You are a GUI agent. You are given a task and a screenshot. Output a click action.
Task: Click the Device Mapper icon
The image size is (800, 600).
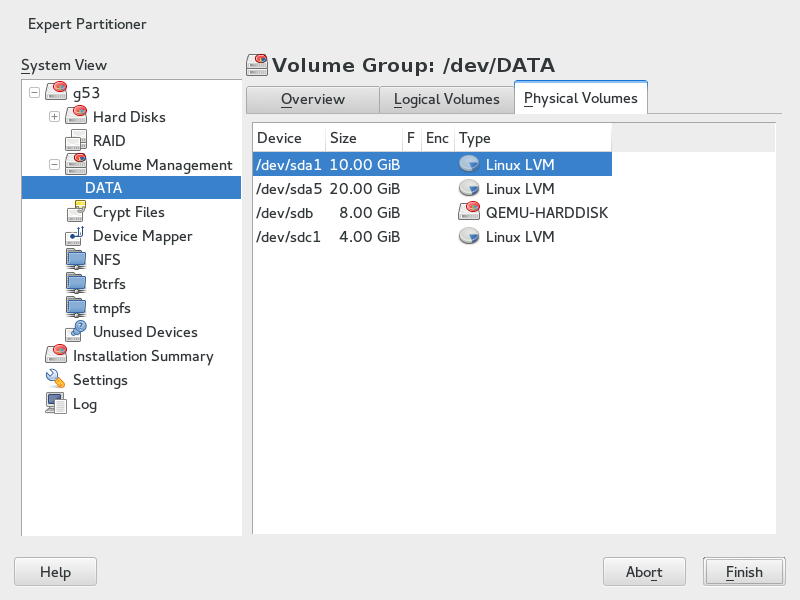pyautogui.click(x=76, y=236)
